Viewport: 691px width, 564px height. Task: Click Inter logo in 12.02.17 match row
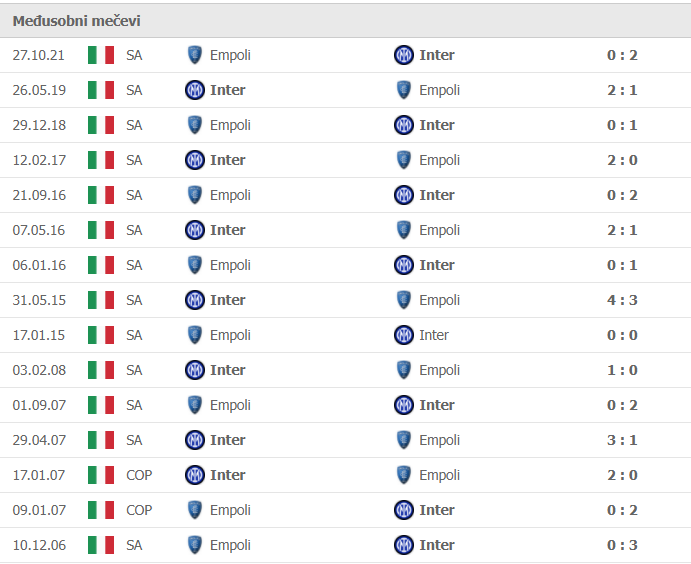click(x=195, y=160)
